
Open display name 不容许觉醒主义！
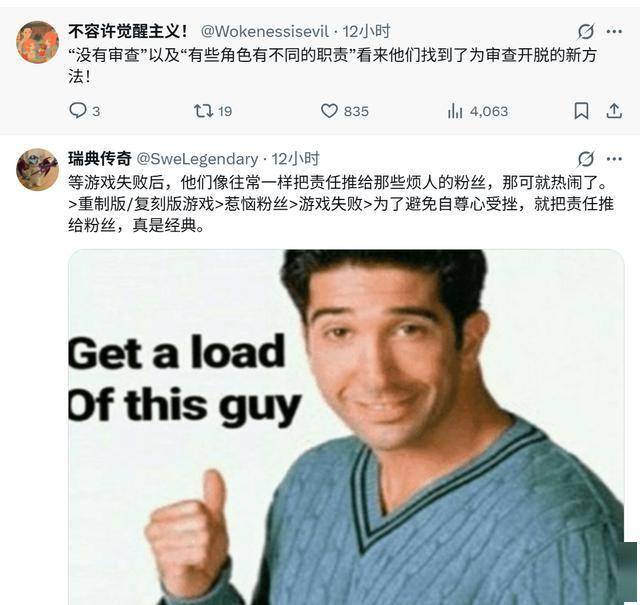(128, 31)
